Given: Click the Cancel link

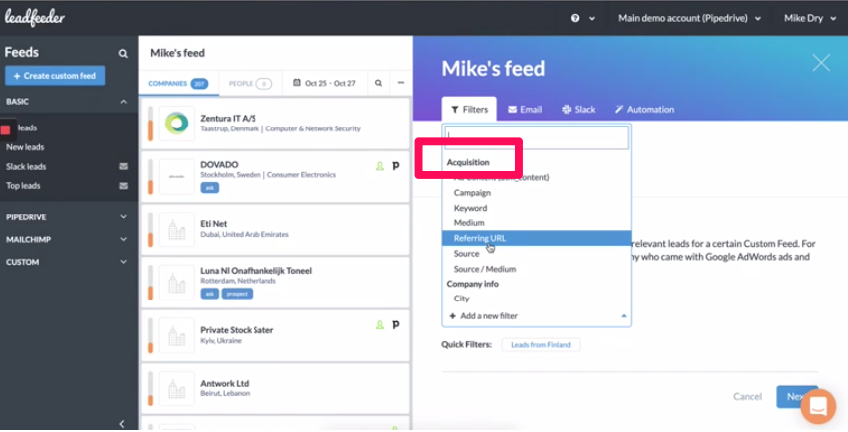Looking at the screenshot, I should tap(747, 396).
